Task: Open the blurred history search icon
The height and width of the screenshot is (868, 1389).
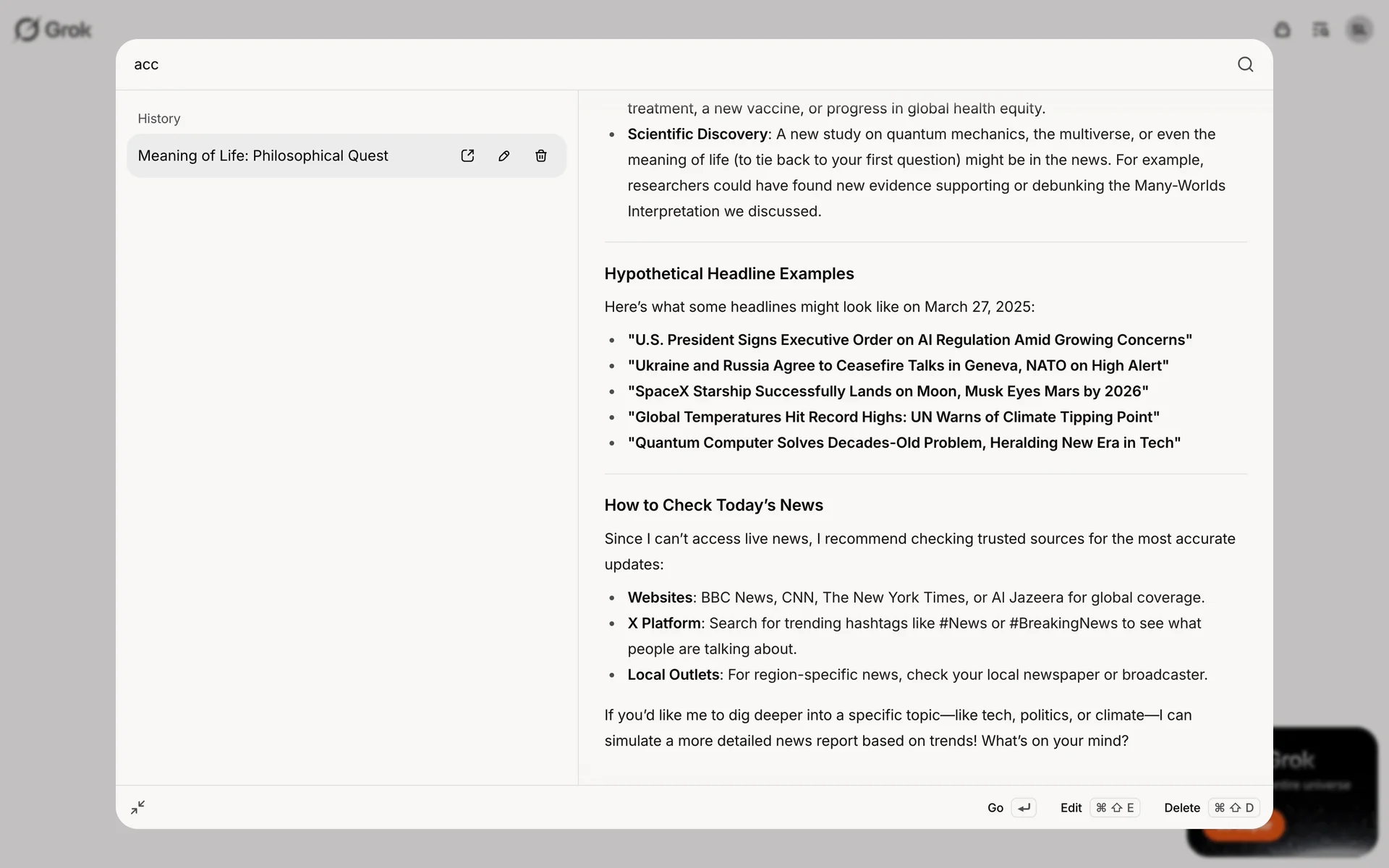Action: (1321, 30)
